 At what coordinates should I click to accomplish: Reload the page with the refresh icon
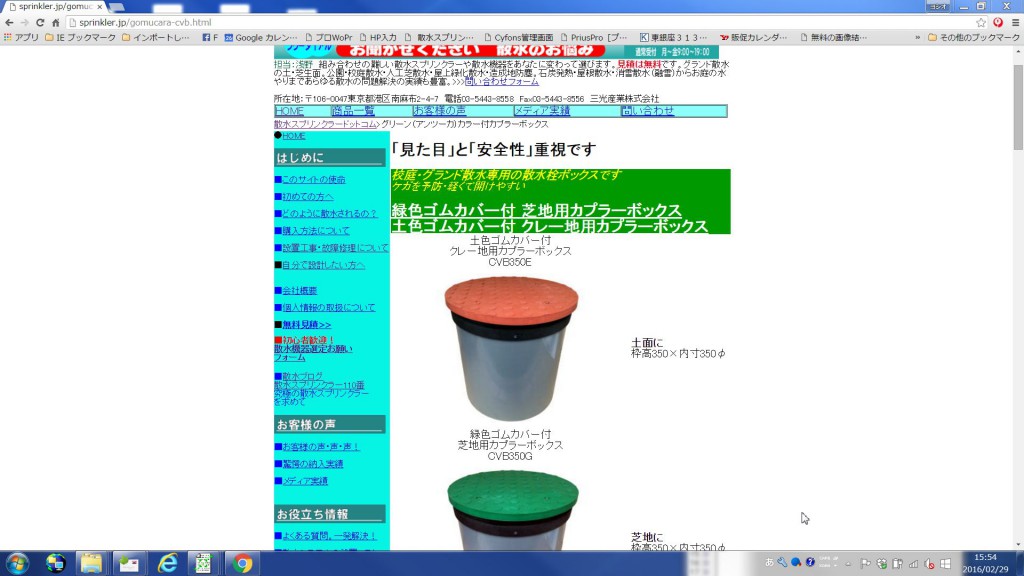pyautogui.click(x=40, y=22)
